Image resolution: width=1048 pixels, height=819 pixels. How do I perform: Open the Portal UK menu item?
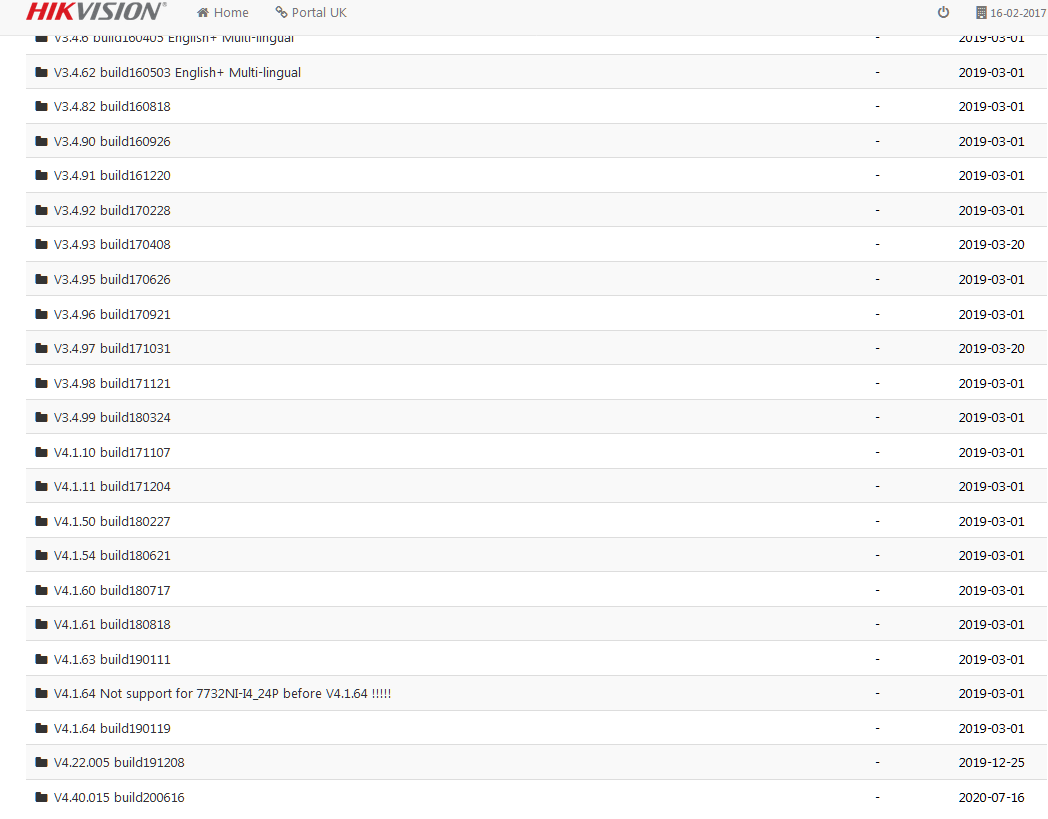[x=319, y=13]
